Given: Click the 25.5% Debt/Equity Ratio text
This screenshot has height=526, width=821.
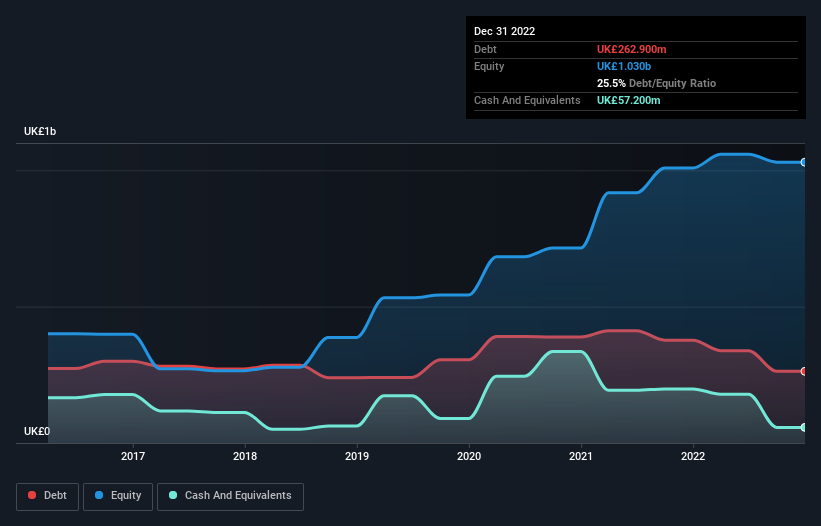Looking at the screenshot, I should tap(657, 83).
